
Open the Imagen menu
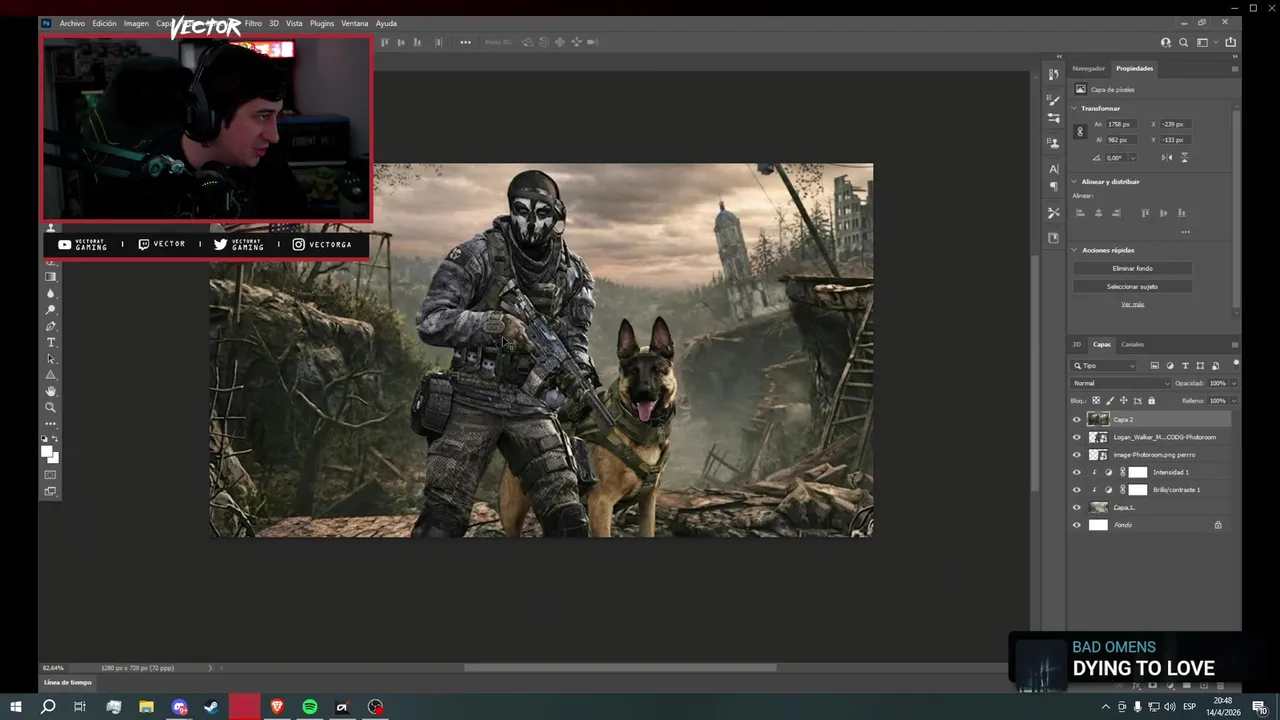tap(136, 23)
